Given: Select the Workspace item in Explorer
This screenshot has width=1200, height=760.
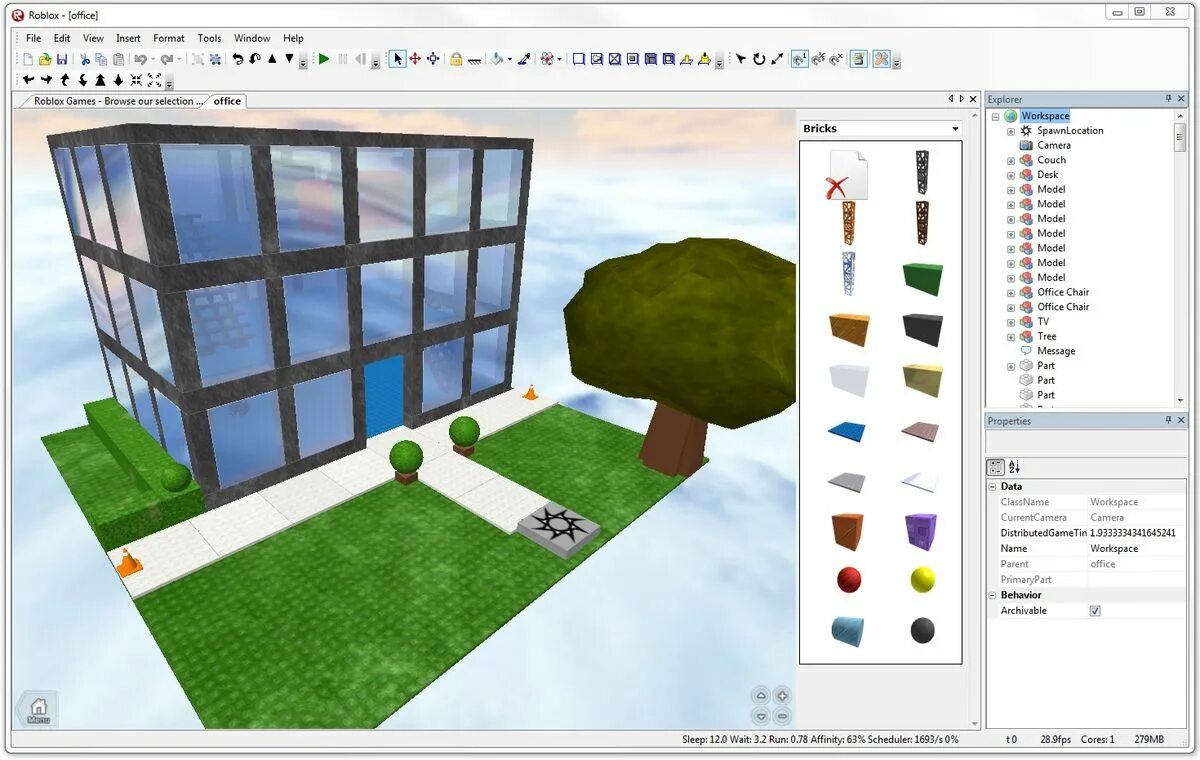Looking at the screenshot, I should [x=1045, y=116].
